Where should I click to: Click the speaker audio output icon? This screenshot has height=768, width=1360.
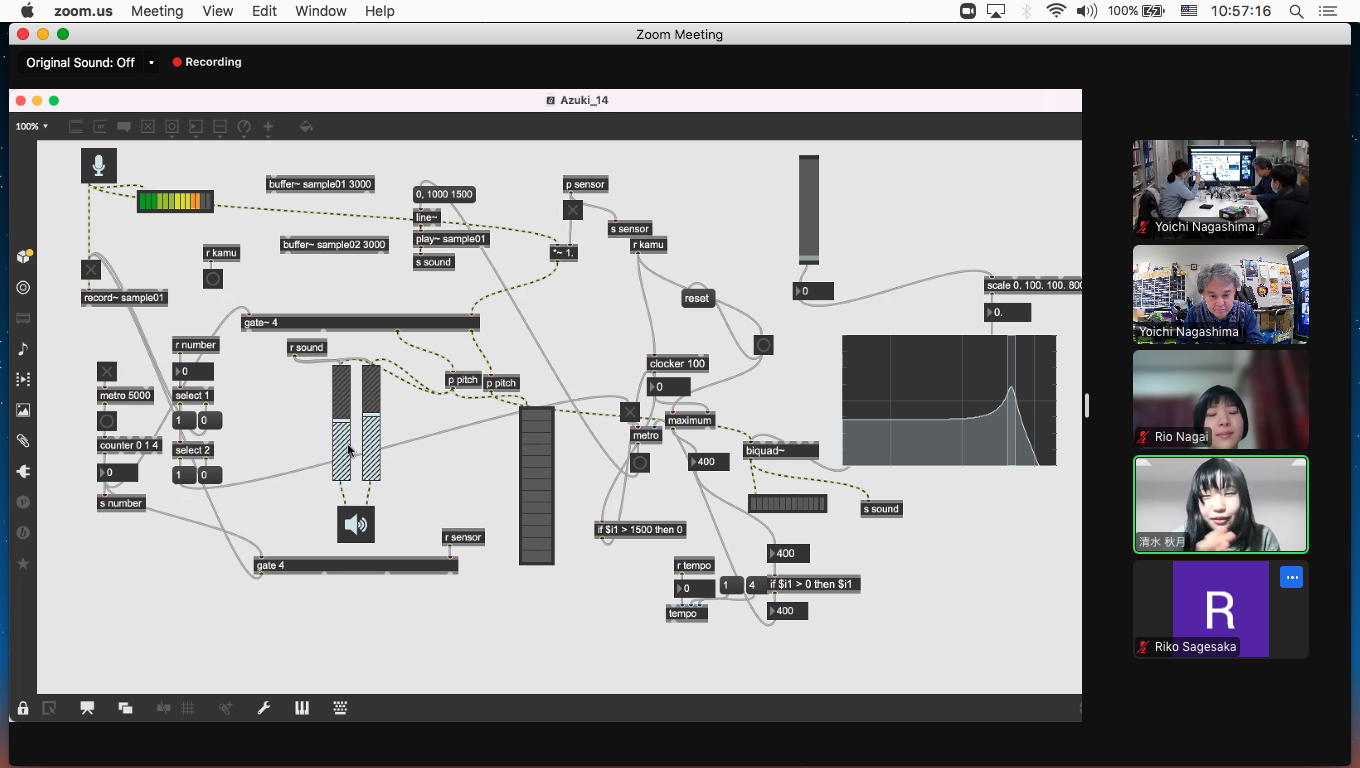356,524
